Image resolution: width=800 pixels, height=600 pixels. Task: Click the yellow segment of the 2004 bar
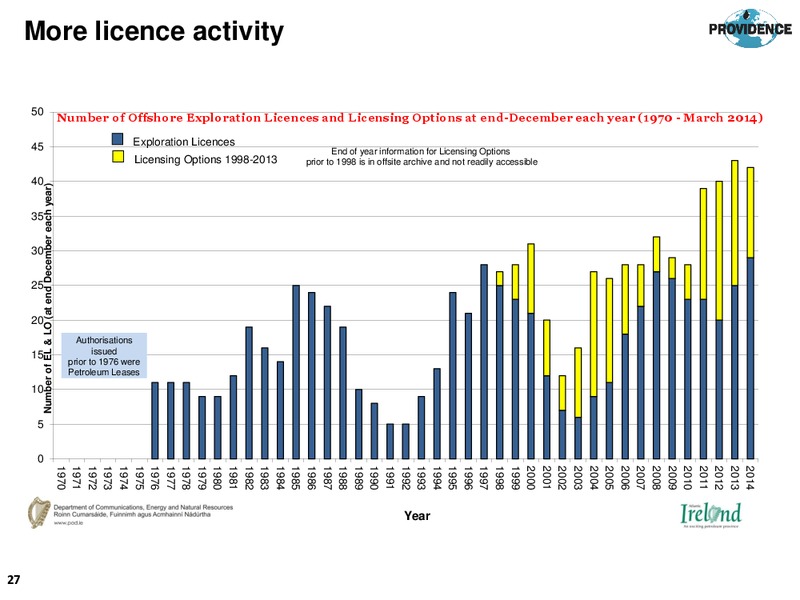pos(593,334)
